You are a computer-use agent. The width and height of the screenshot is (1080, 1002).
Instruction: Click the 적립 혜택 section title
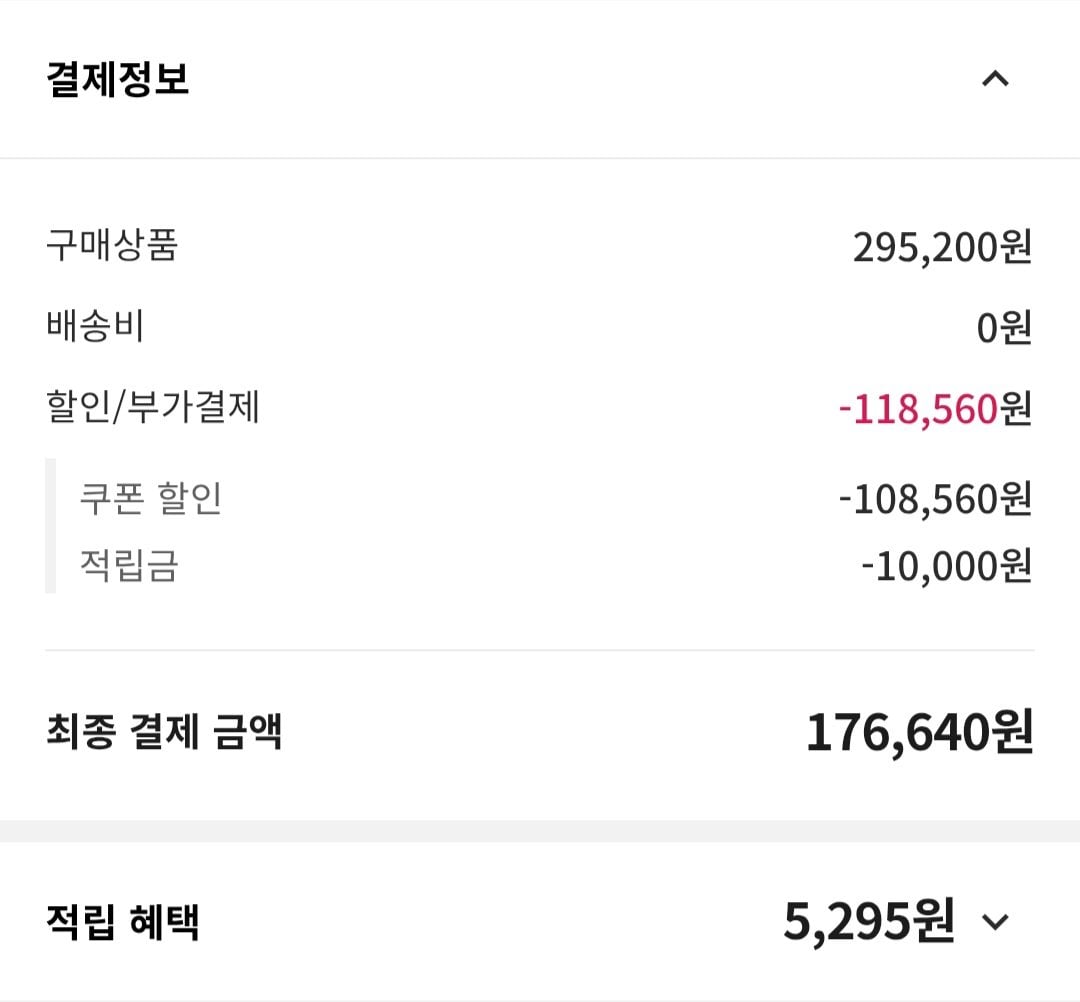(x=123, y=921)
